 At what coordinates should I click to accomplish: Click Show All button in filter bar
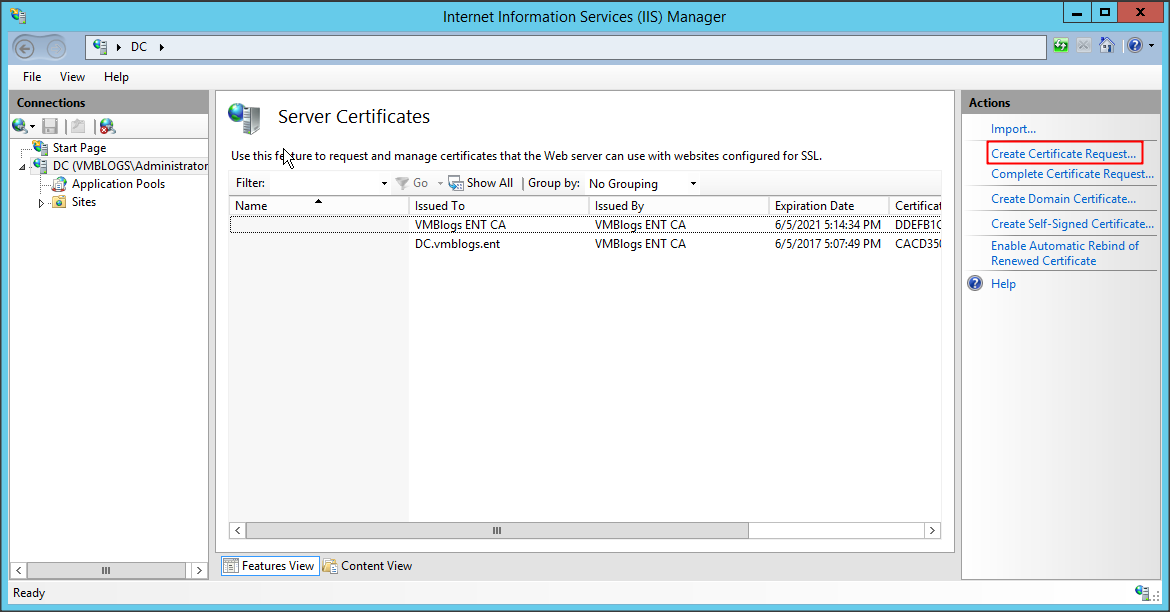pos(481,184)
